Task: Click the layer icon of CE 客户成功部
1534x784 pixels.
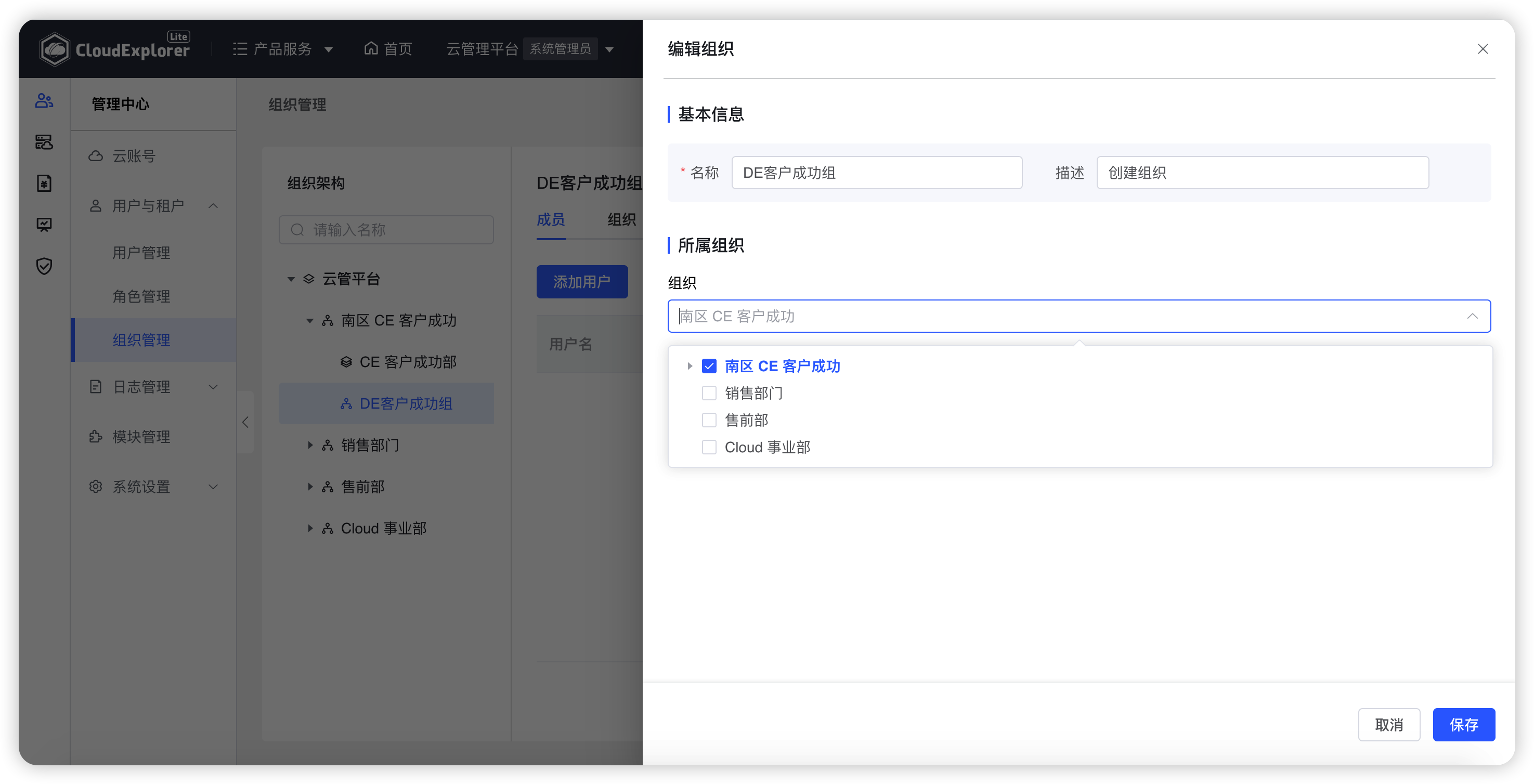Action: (x=346, y=362)
